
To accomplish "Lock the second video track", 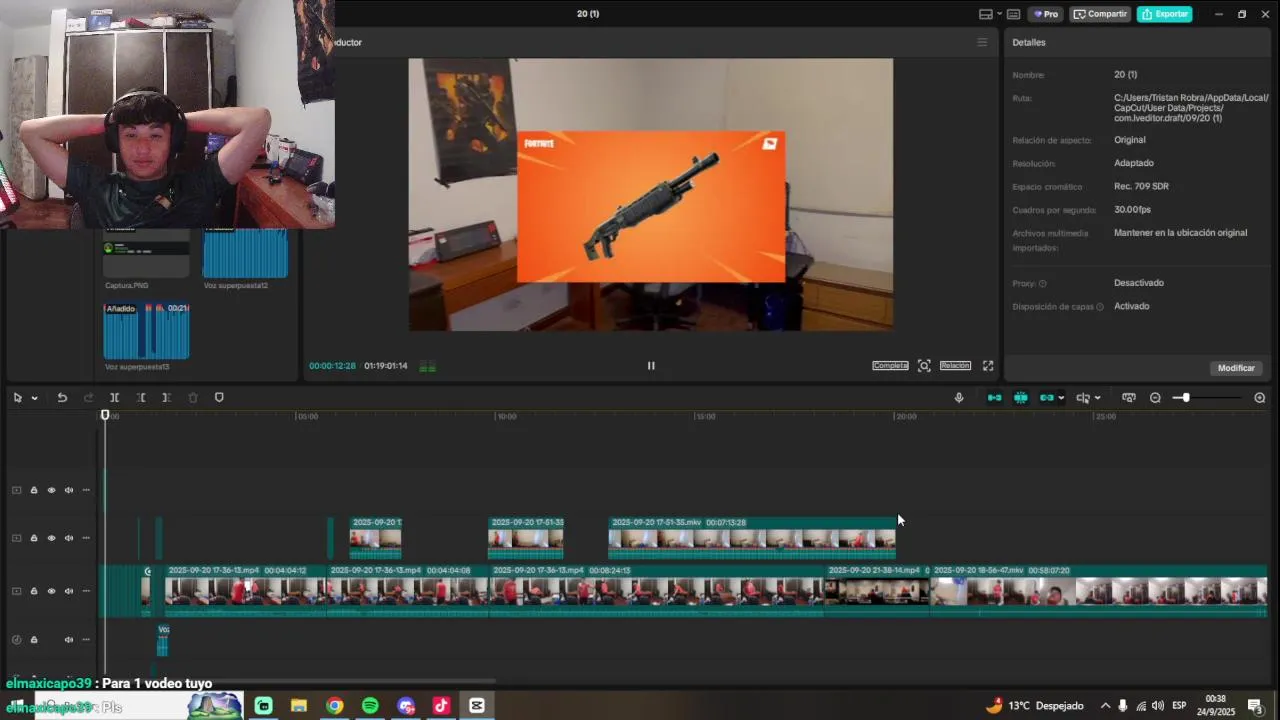I will click(34, 538).
